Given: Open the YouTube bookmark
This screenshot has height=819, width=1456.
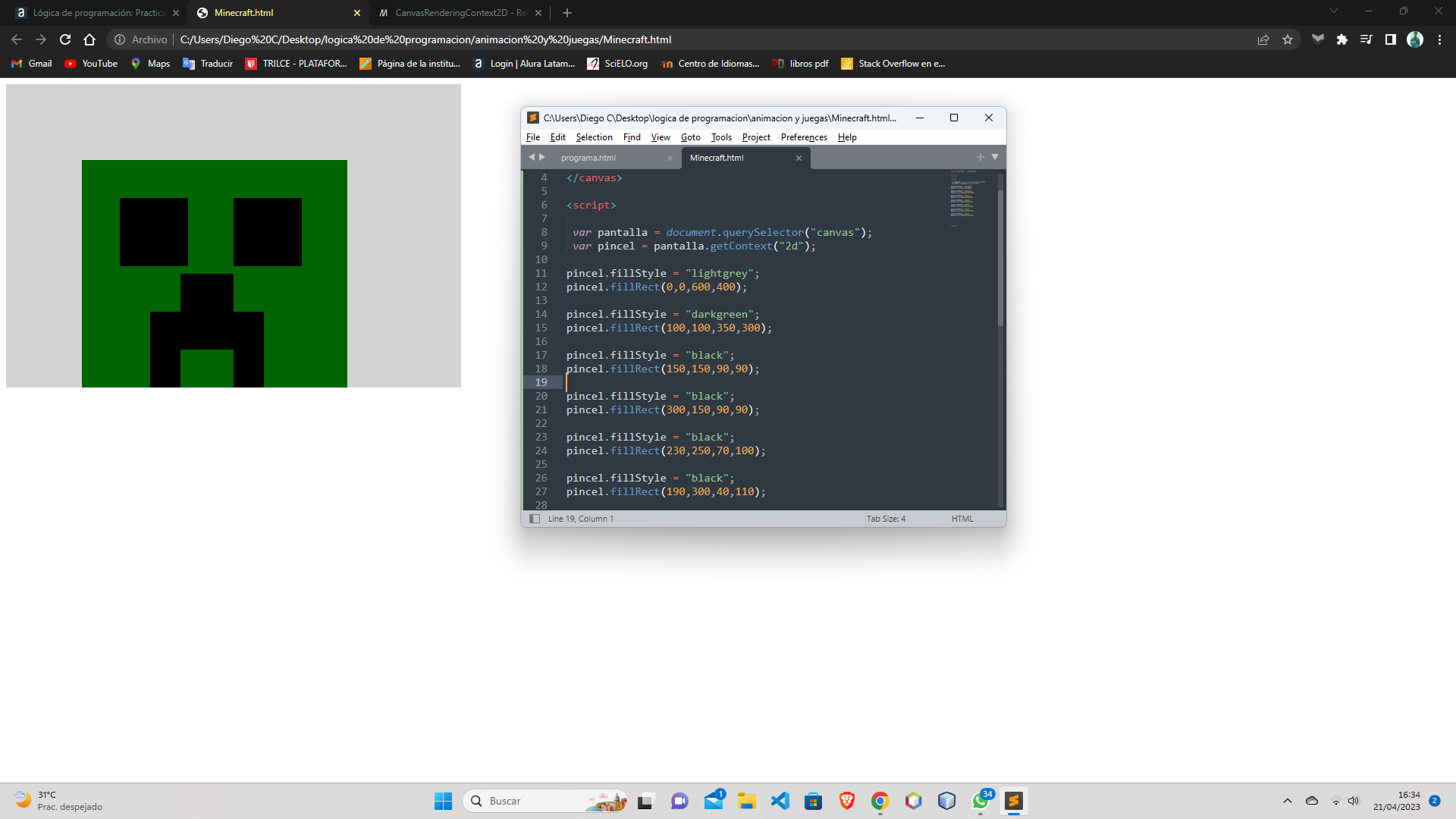Looking at the screenshot, I should (92, 64).
